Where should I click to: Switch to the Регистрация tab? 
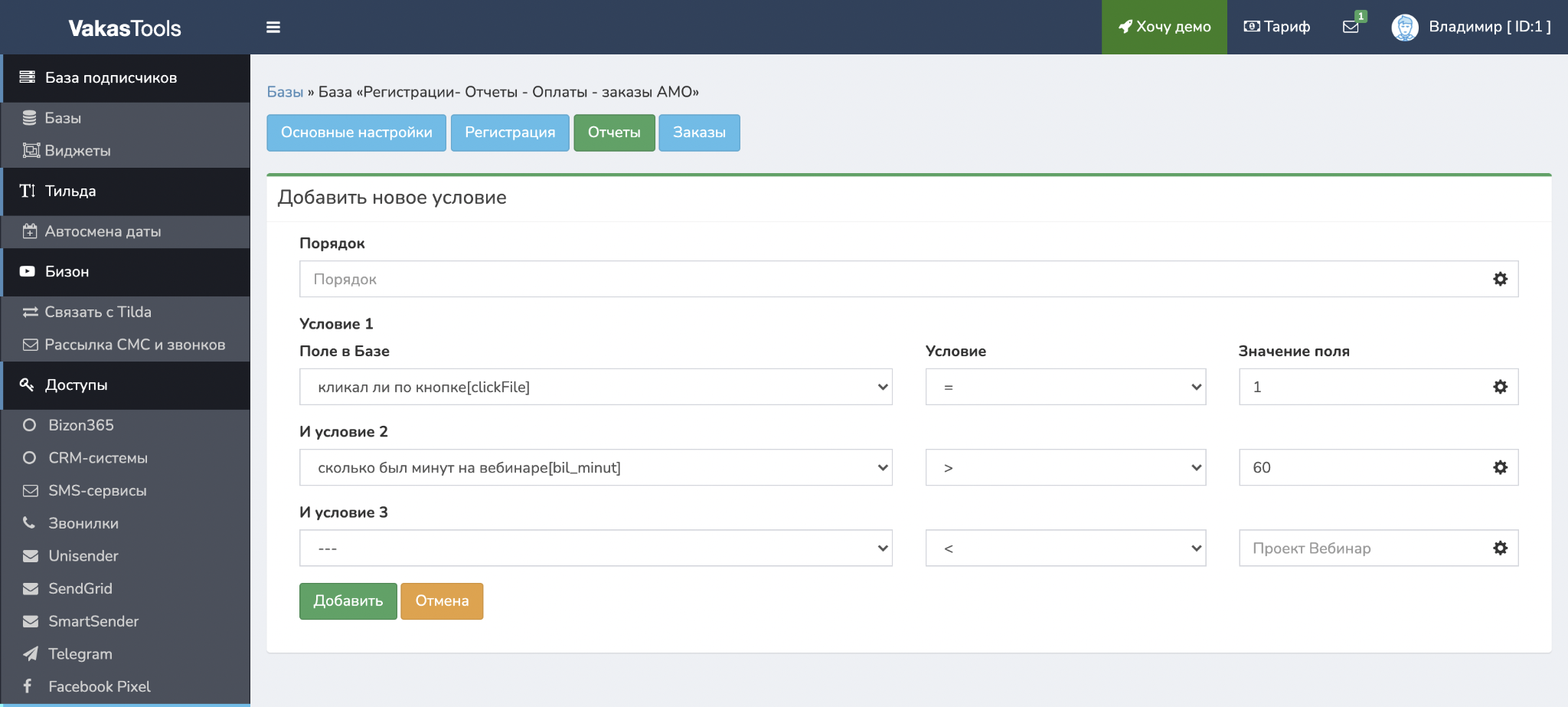coord(510,133)
